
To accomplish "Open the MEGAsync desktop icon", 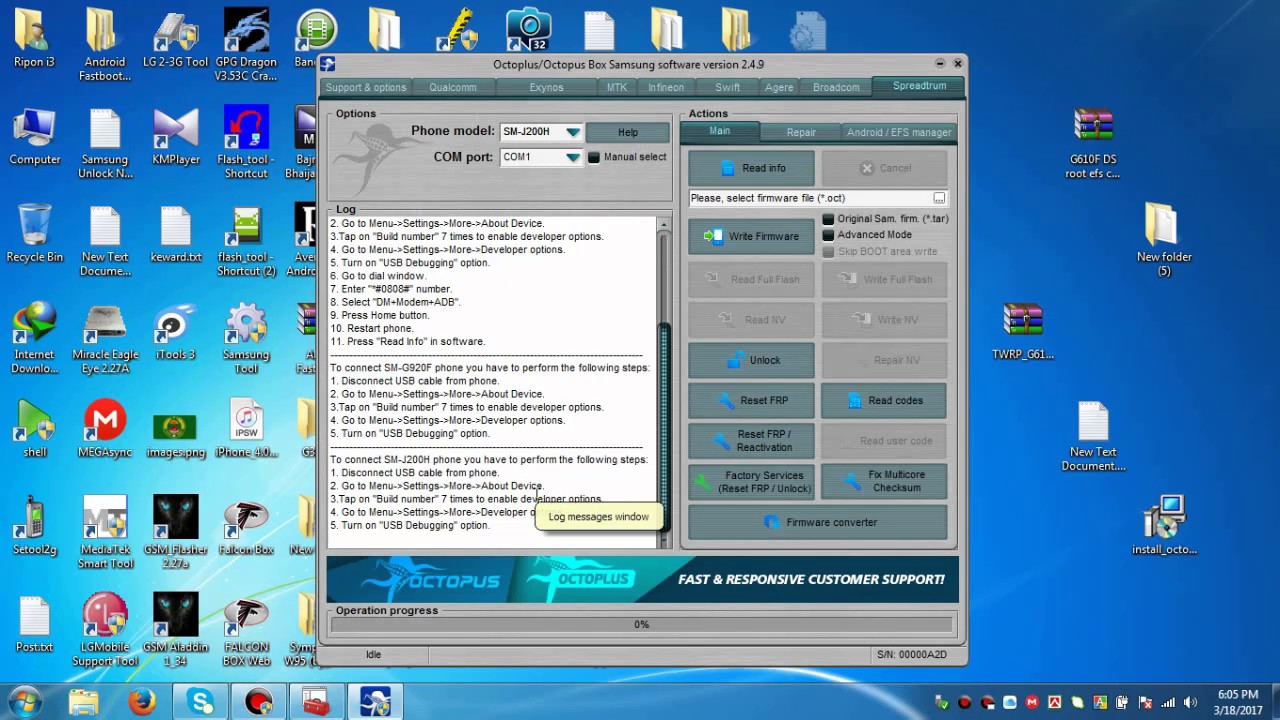I will (105, 429).
